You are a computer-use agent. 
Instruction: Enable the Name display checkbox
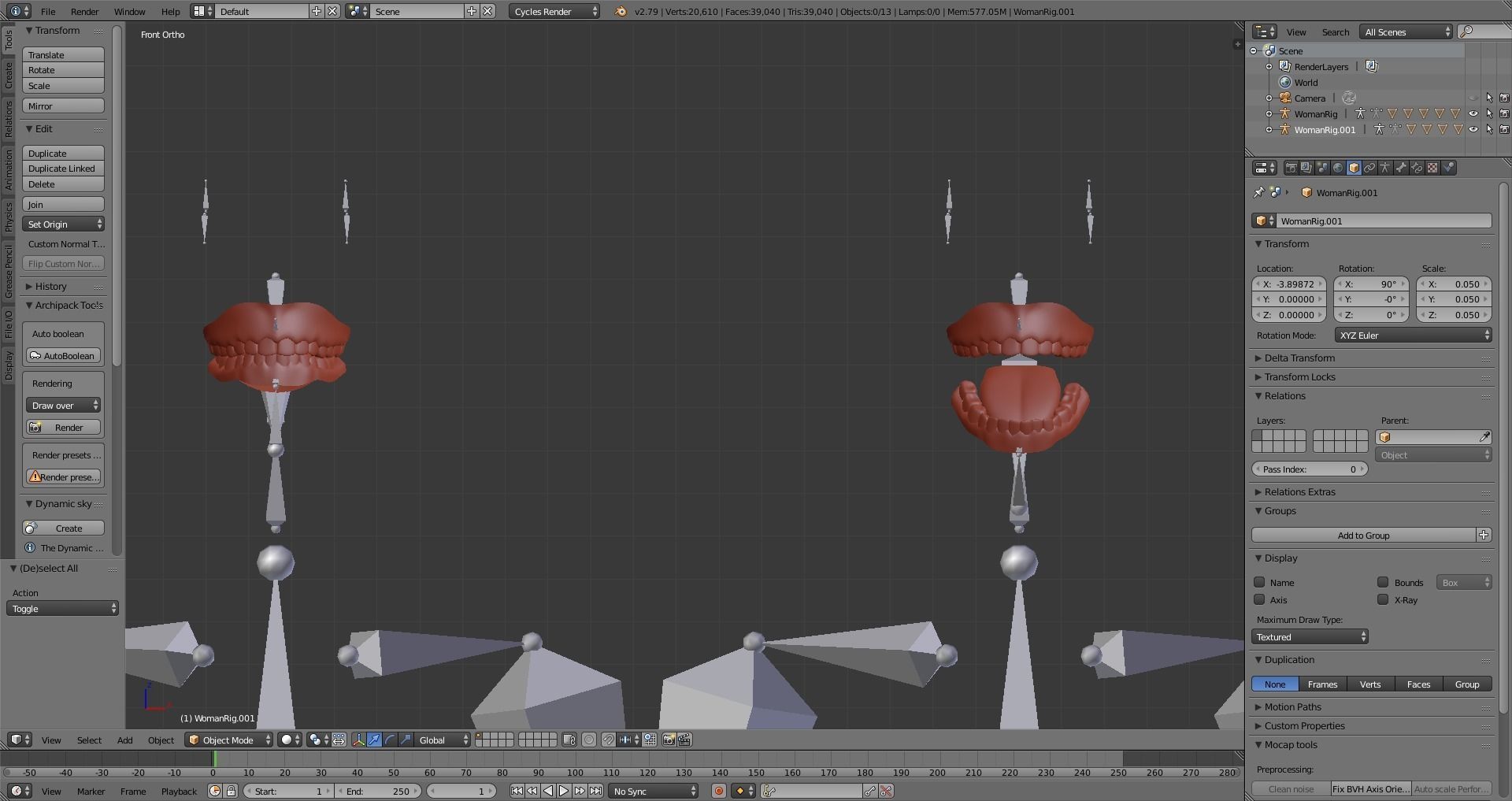[1259, 582]
